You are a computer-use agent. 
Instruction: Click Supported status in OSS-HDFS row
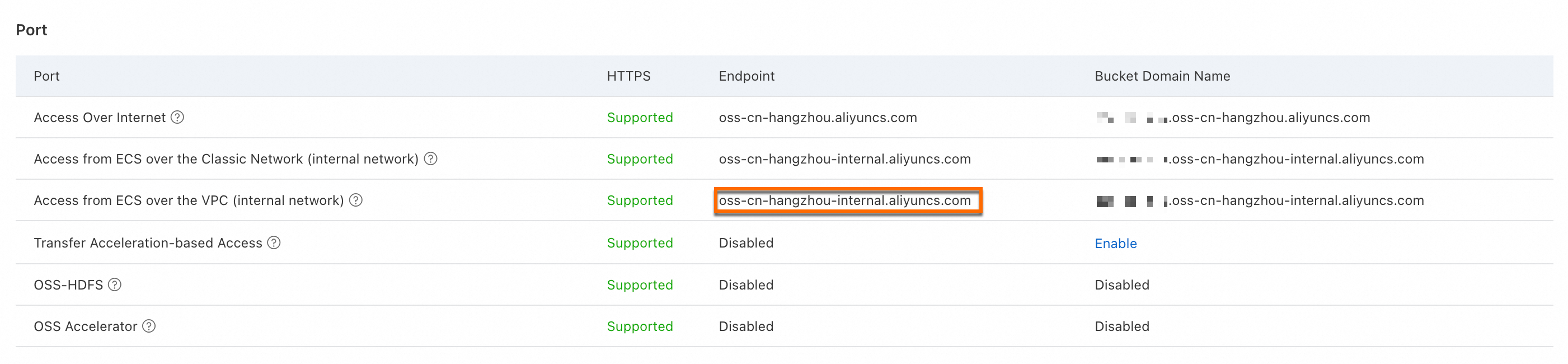[x=639, y=285]
